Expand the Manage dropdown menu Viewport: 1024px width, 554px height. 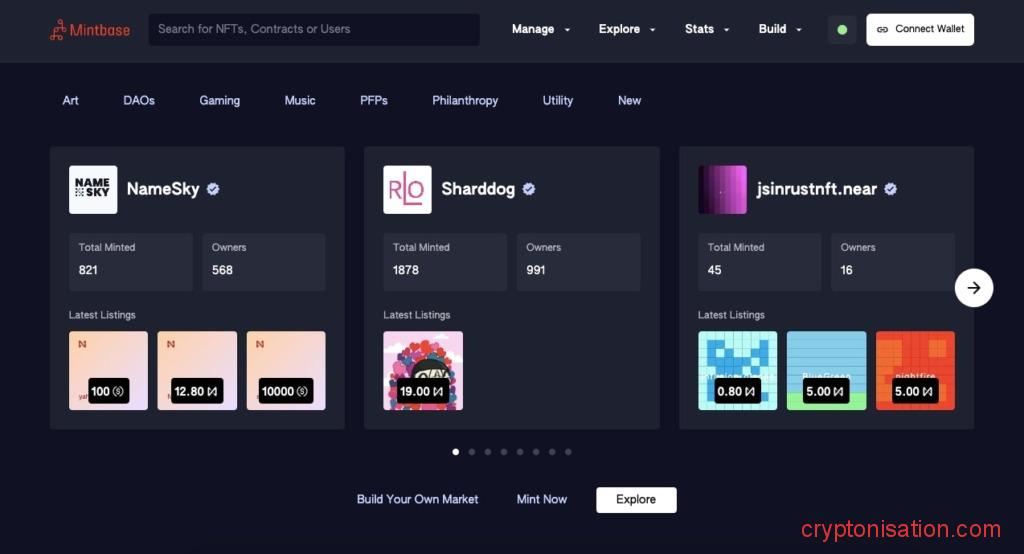pos(541,29)
